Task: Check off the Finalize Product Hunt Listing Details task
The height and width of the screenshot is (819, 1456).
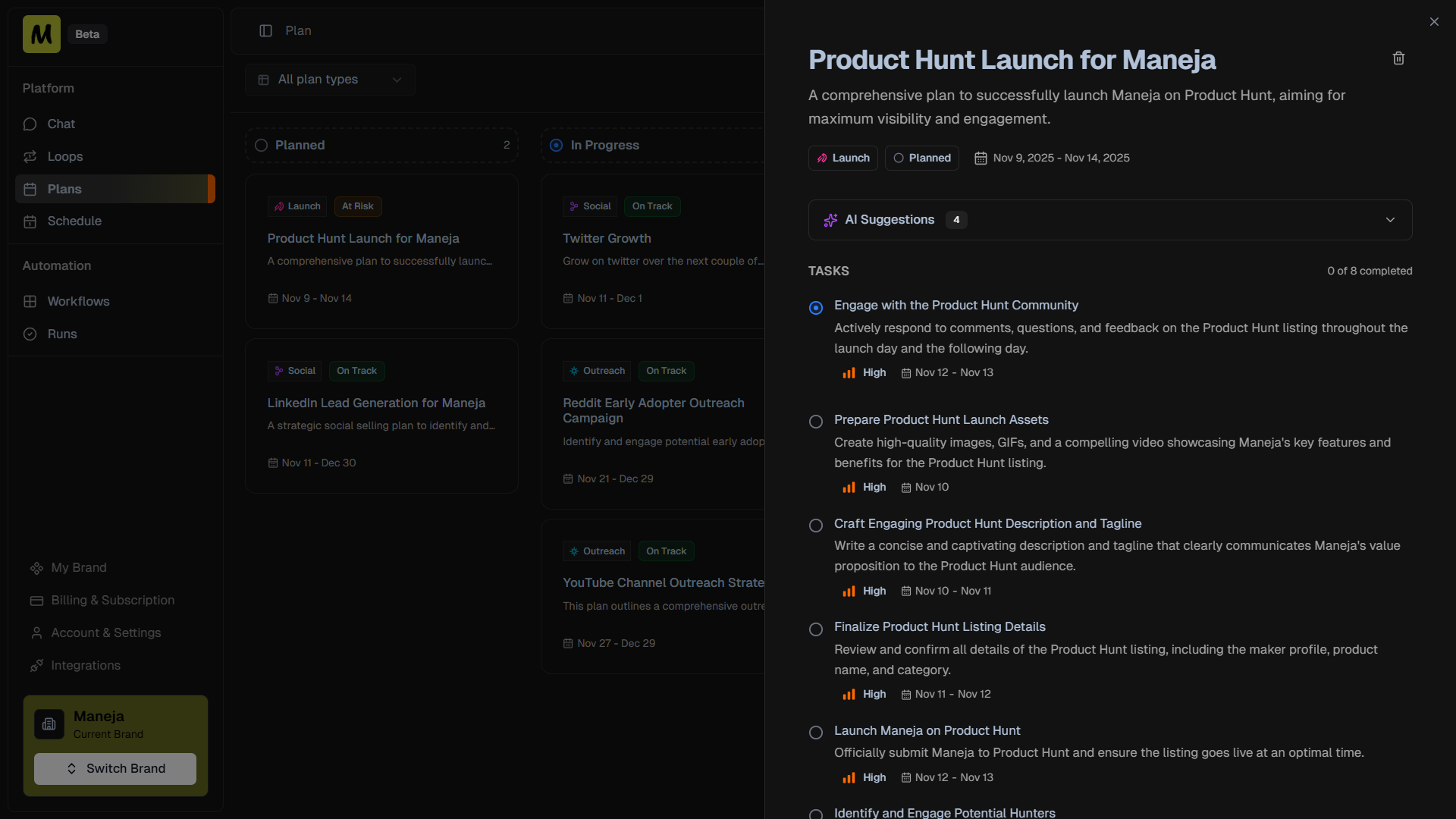Action: [x=816, y=629]
